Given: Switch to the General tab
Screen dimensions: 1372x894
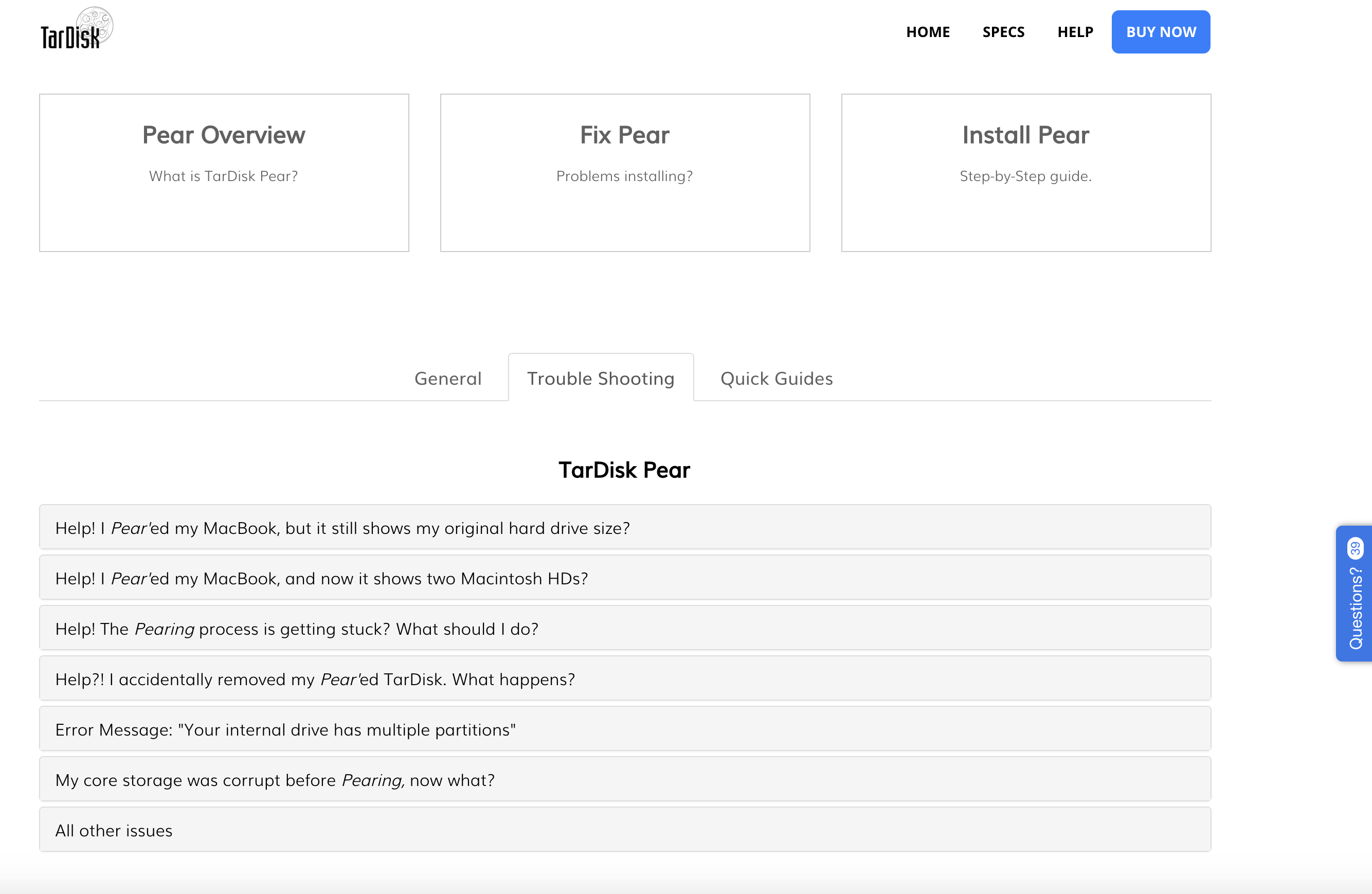Looking at the screenshot, I should [447, 379].
